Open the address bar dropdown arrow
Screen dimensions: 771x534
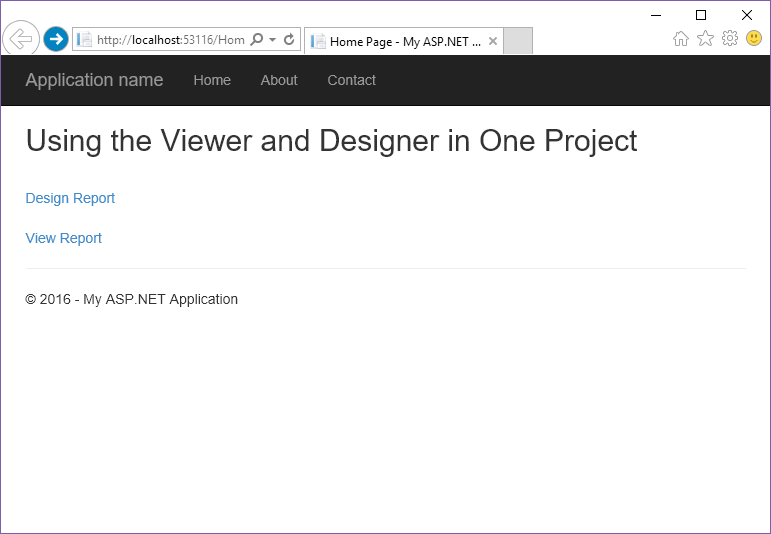pyautogui.click(x=272, y=39)
